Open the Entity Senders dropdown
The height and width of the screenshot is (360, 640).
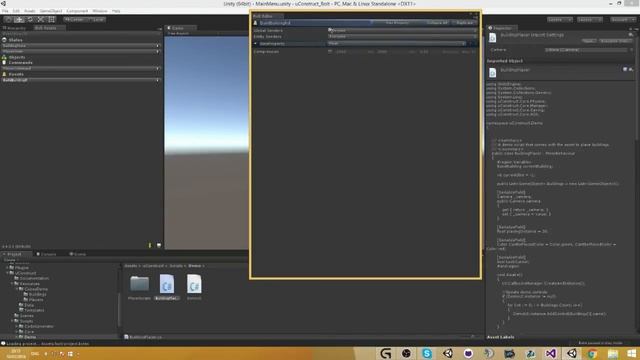click(x=402, y=36)
